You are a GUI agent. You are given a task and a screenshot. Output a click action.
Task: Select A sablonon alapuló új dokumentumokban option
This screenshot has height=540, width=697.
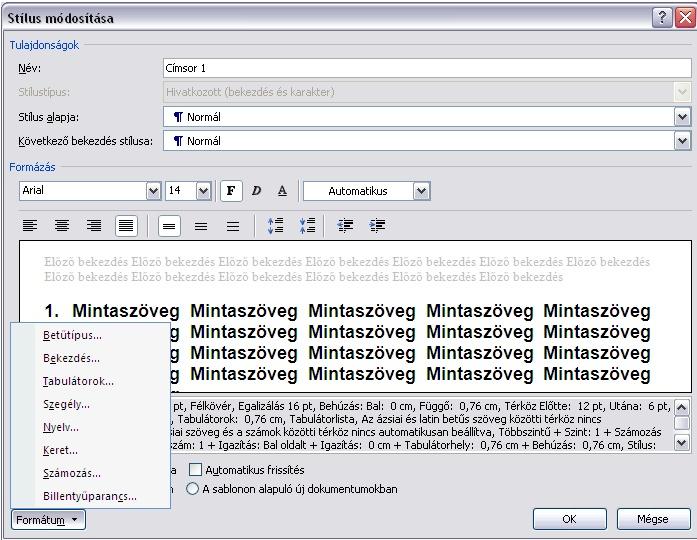(x=192, y=489)
